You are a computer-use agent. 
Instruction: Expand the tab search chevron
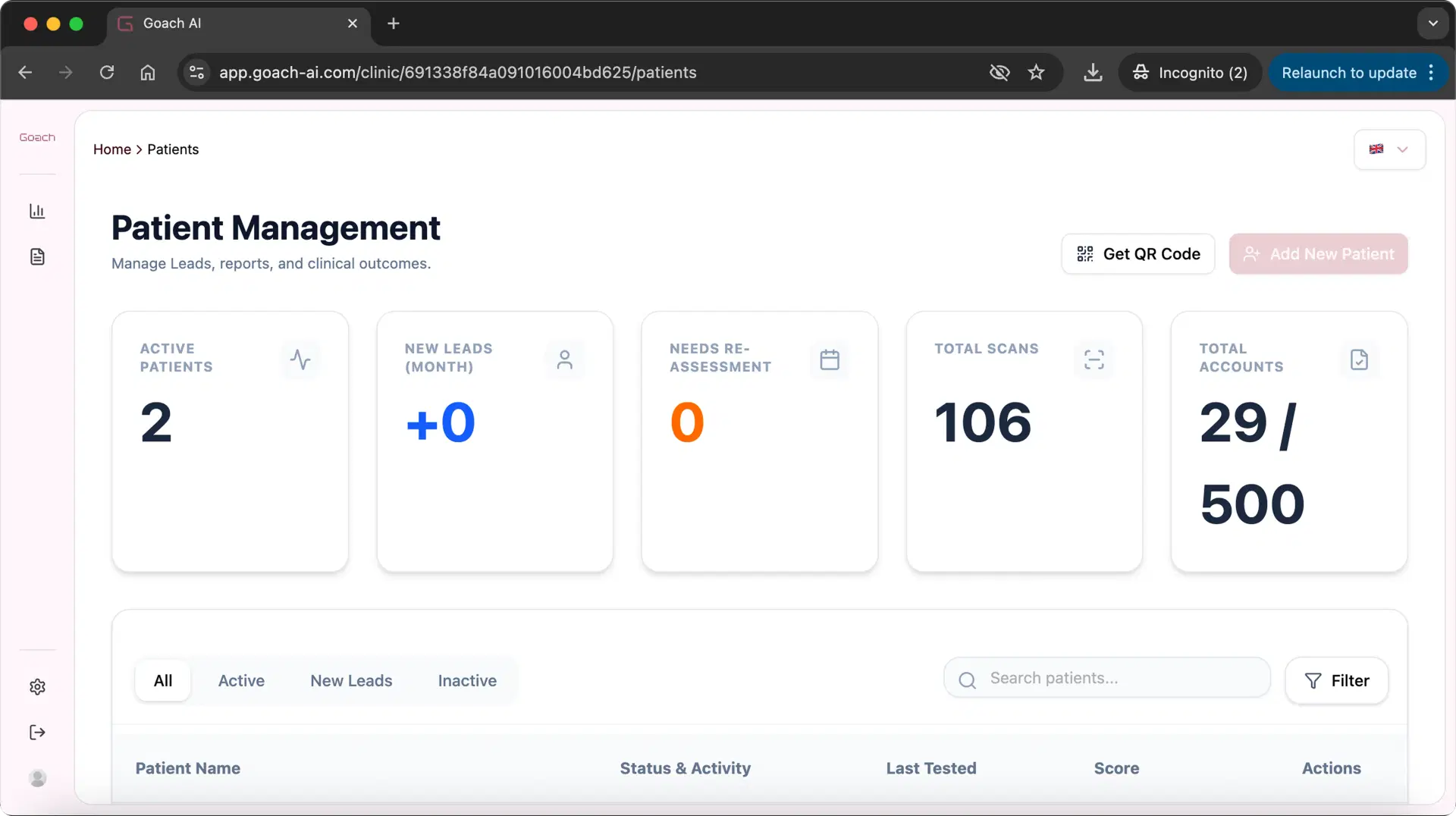click(1432, 24)
